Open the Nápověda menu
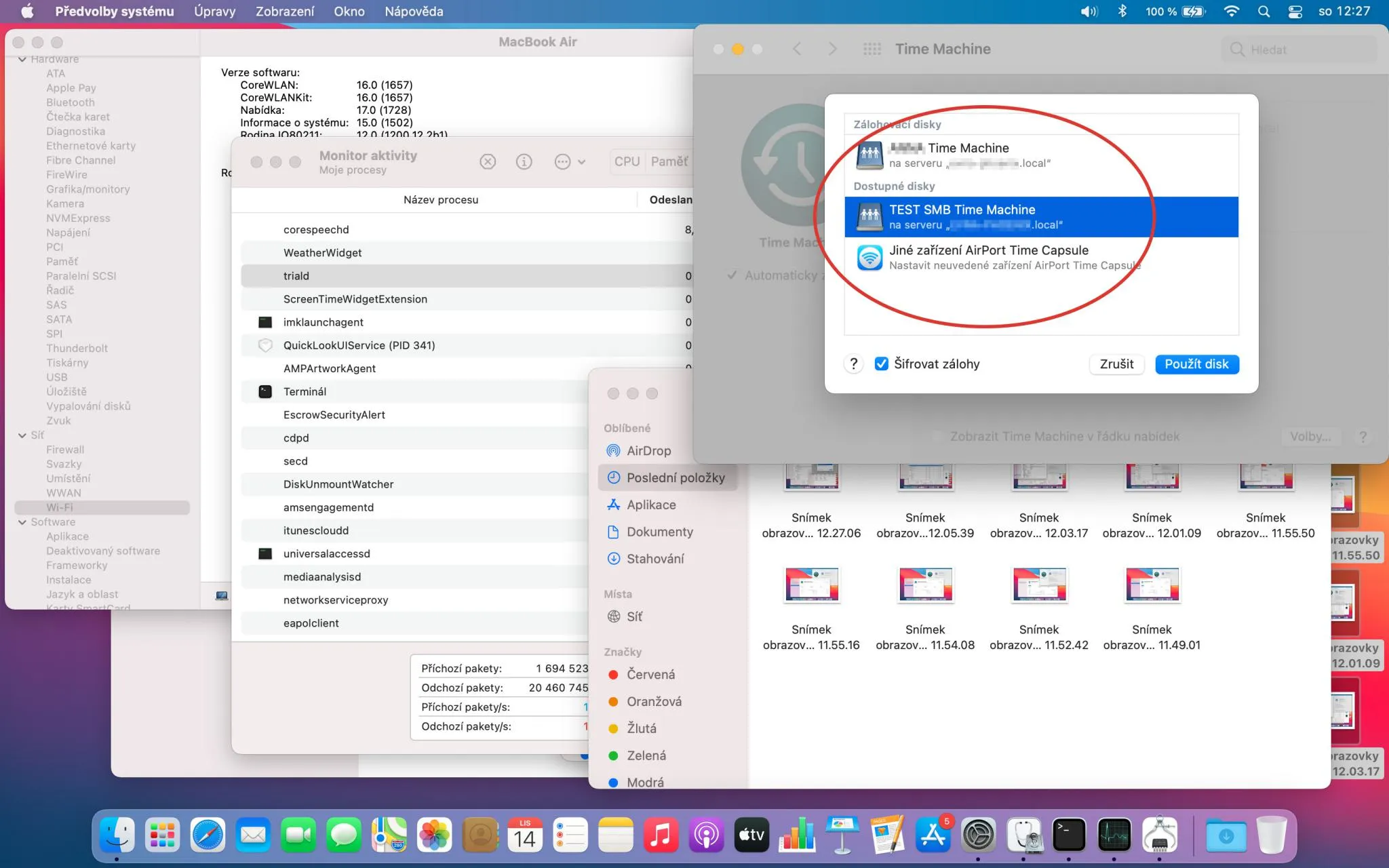The width and height of the screenshot is (1389, 868). click(x=414, y=12)
